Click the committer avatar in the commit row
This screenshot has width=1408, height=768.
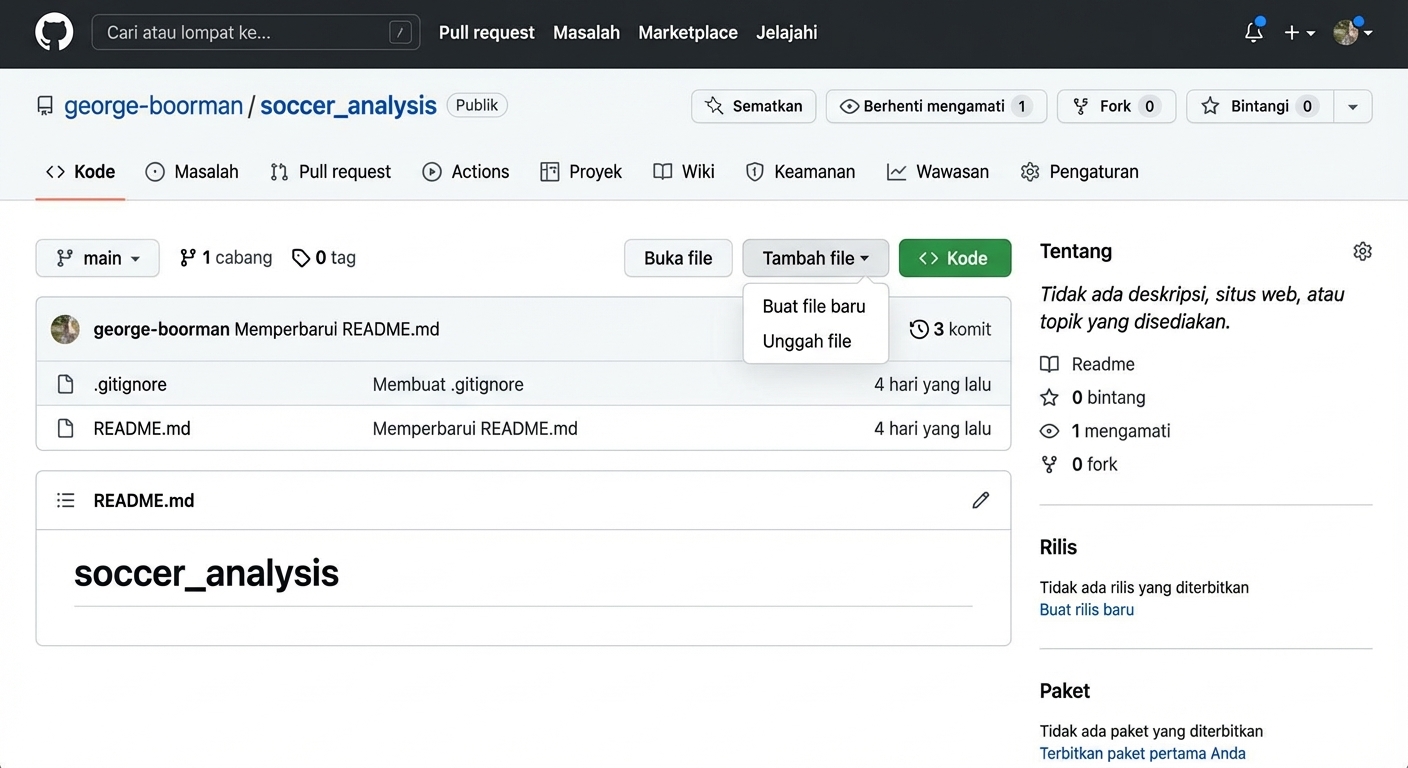[x=65, y=329]
